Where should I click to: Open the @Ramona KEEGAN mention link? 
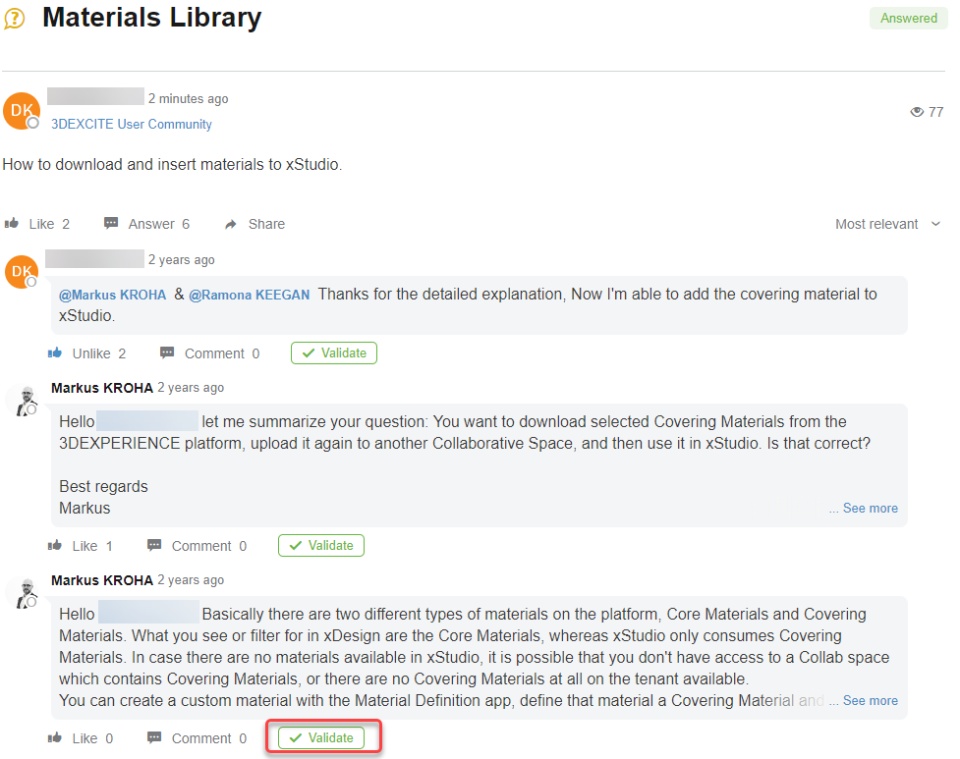tap(249, 295)
